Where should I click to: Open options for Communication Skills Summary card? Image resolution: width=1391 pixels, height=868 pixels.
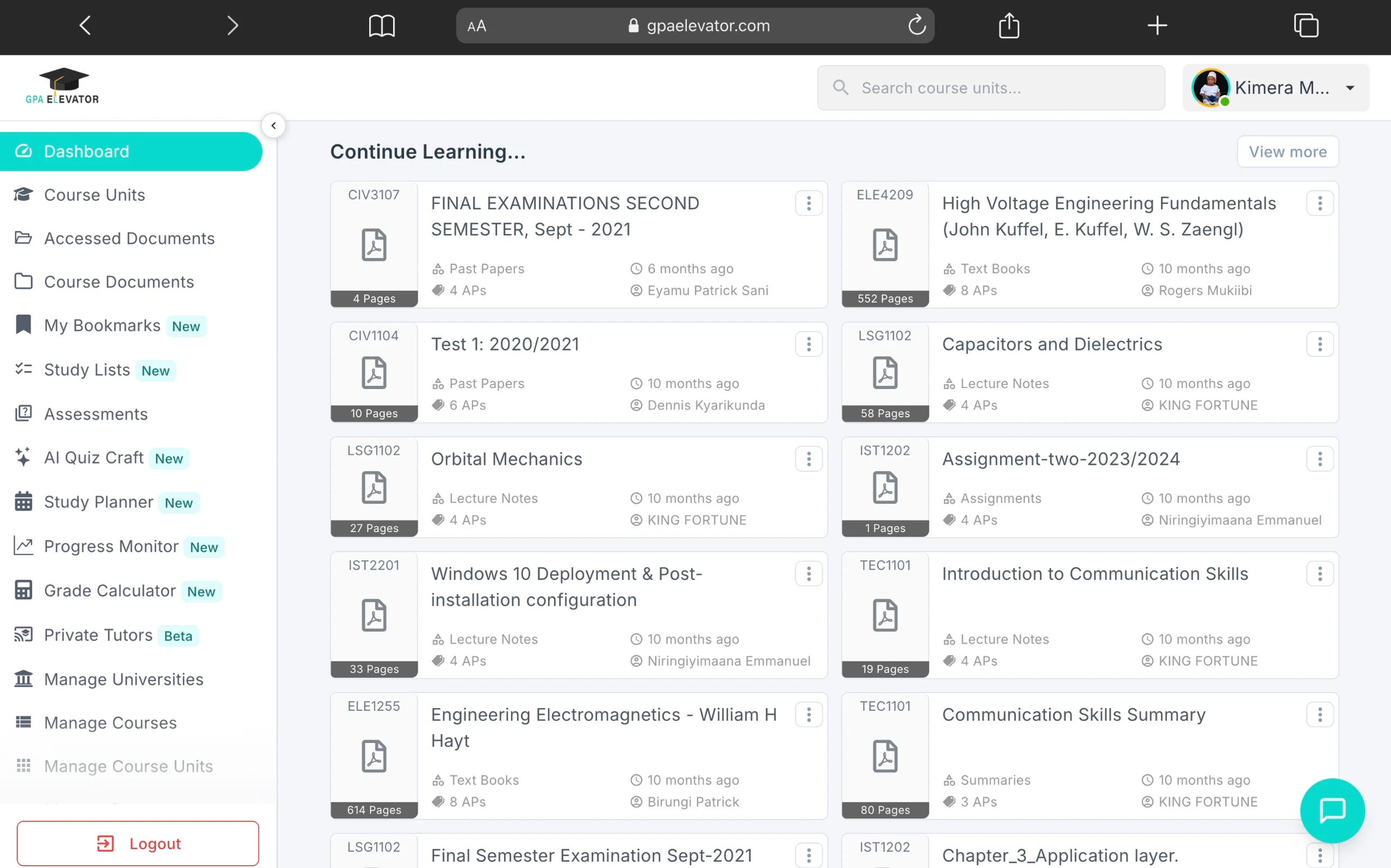pos(1320,714)
